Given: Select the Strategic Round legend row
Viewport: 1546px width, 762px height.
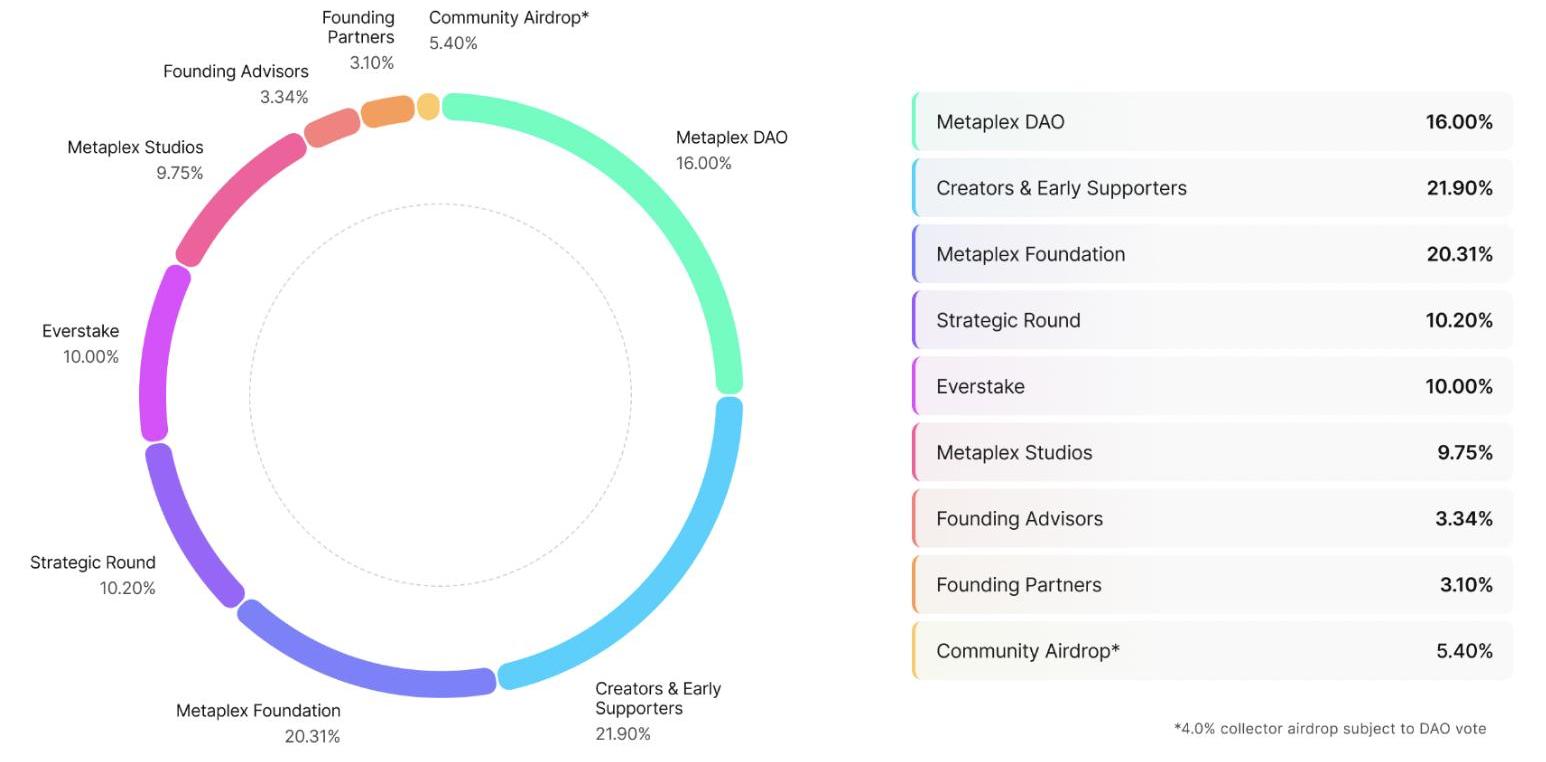Looking at the screenshot, I should point(1212,320).
